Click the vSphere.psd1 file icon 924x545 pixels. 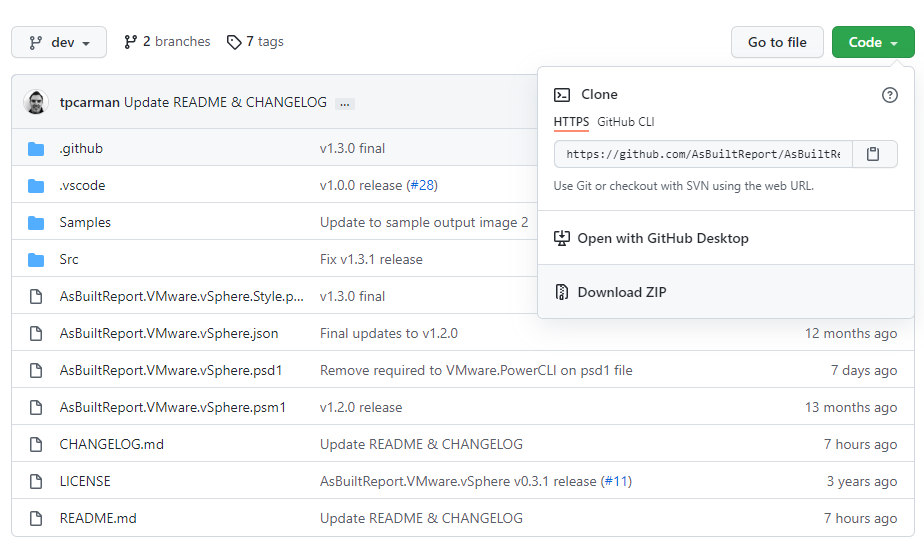(36, 371)
